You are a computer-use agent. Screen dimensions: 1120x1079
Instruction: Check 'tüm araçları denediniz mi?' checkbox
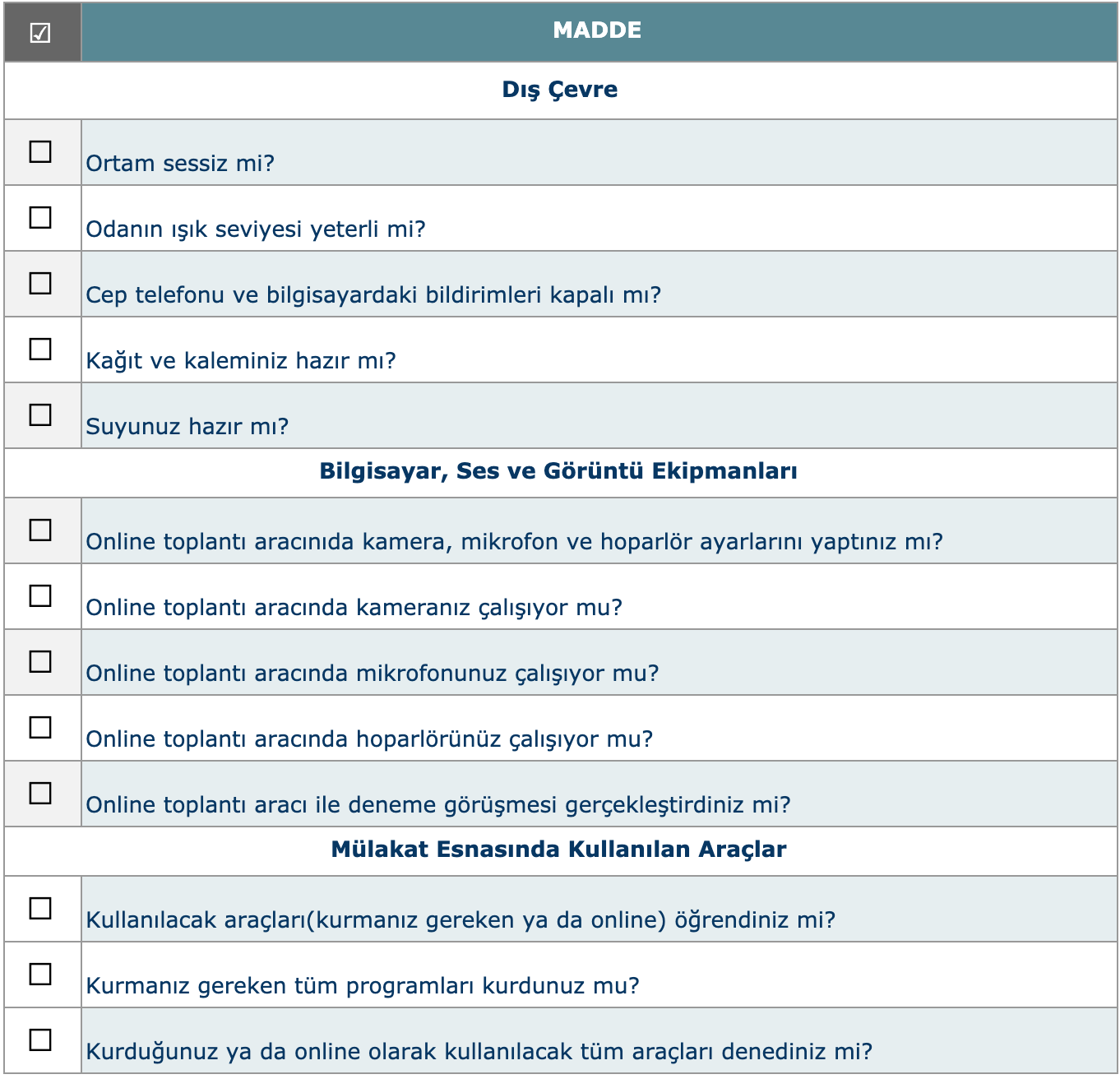coord(40,1040)
